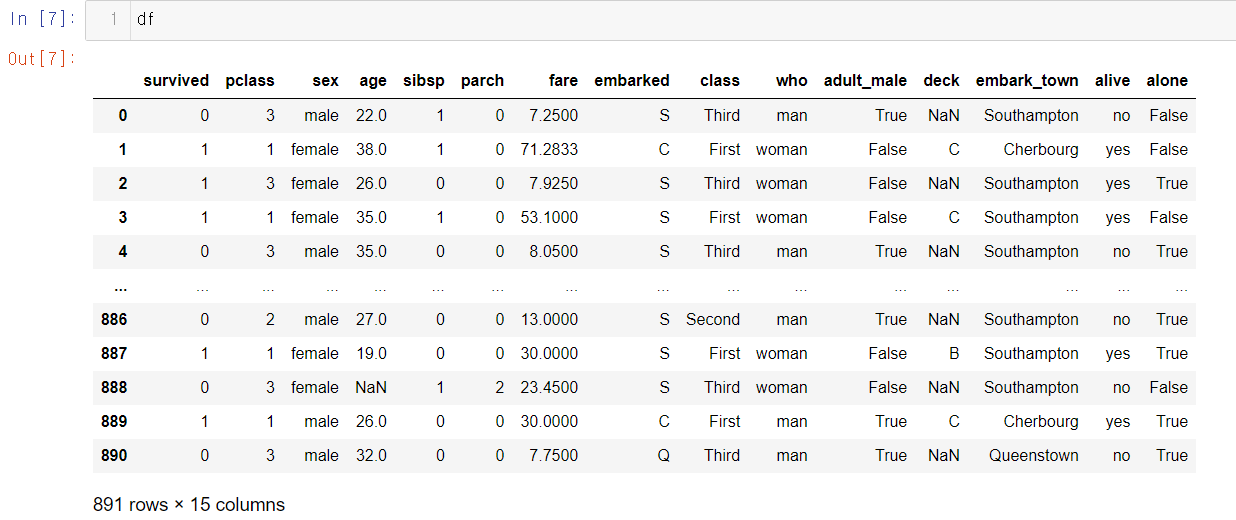
Task: Click age value 32.0
Action: pos(371,455)
